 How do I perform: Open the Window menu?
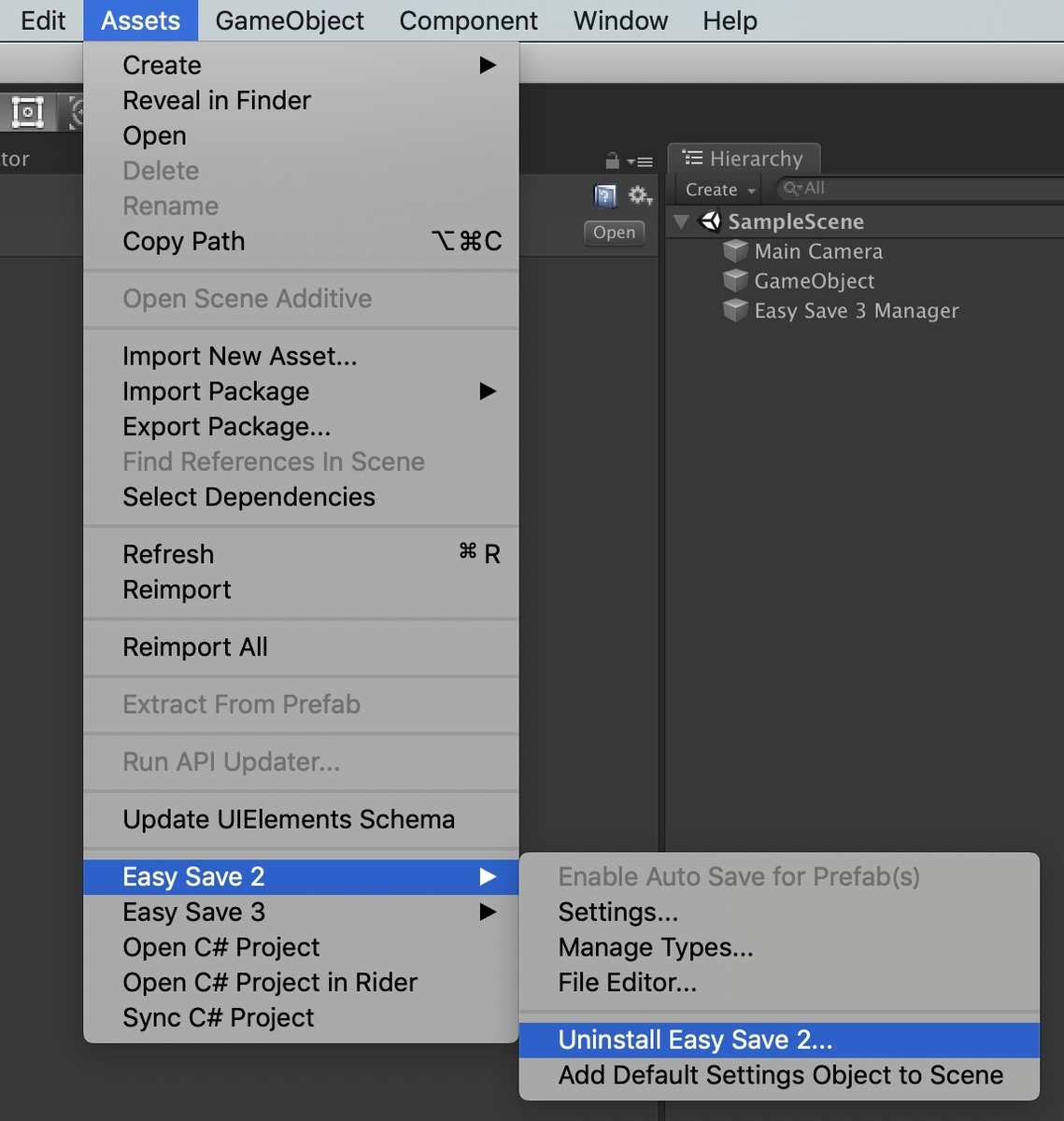click(x=620, y=21)
